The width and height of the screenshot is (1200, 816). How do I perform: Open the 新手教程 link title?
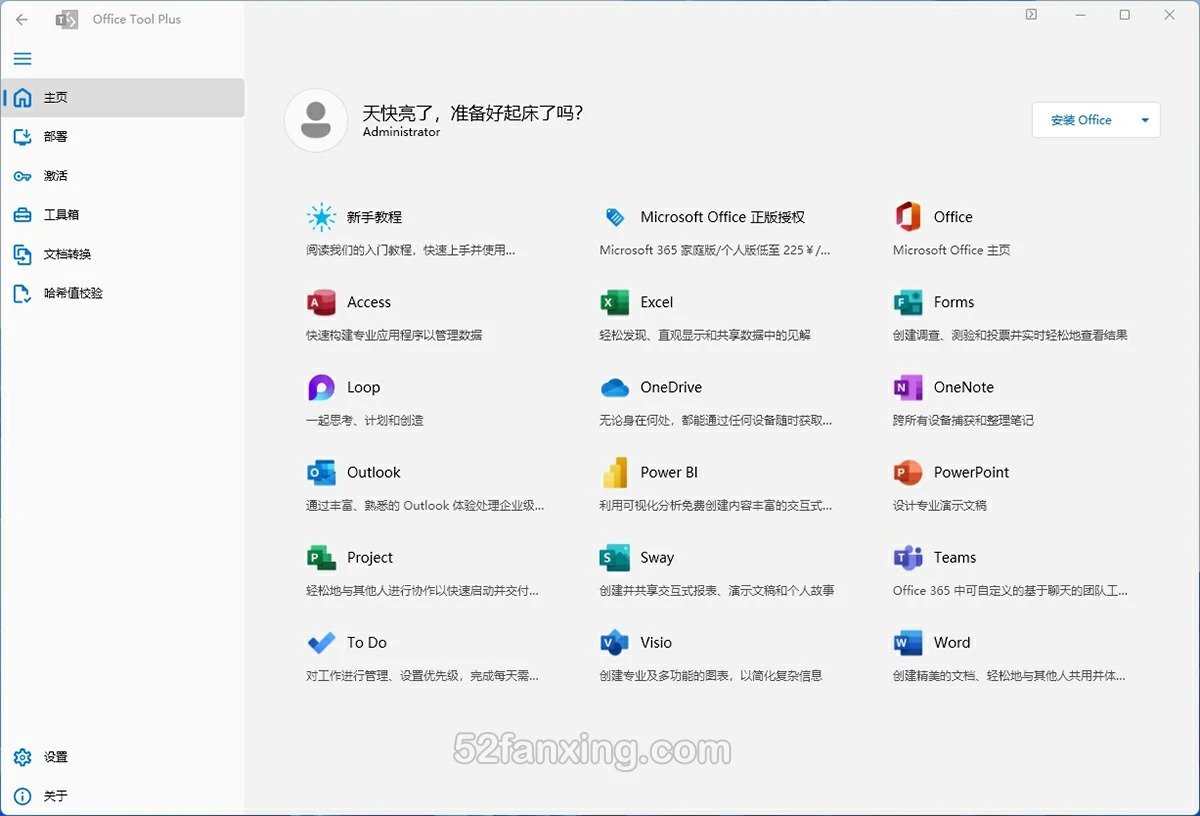(x=374, y=217)
